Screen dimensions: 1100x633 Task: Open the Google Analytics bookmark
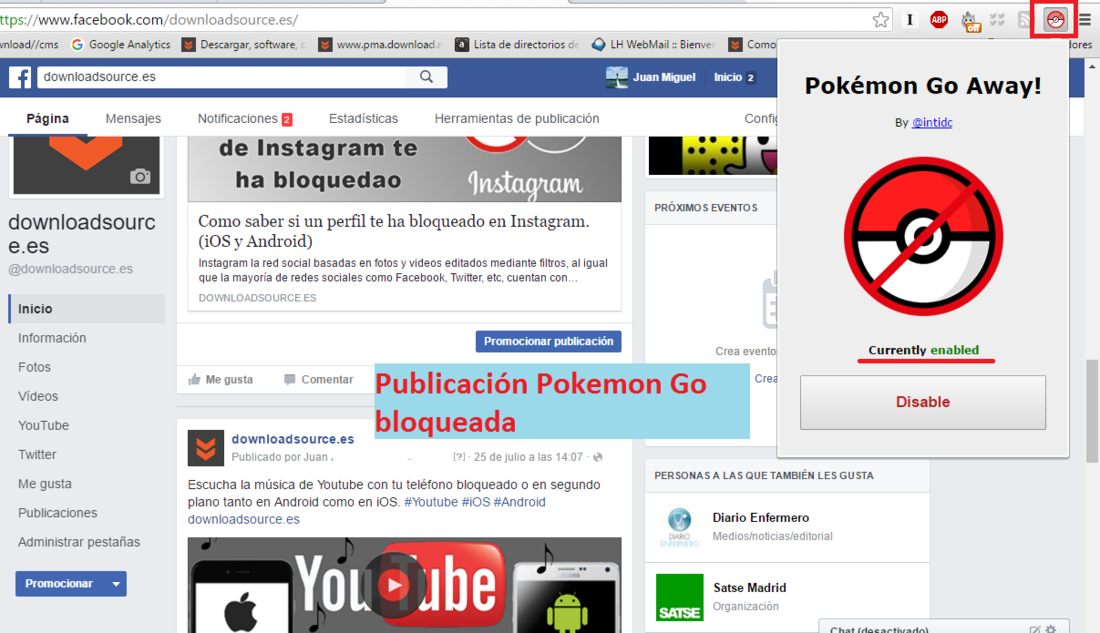coord(121,44)
